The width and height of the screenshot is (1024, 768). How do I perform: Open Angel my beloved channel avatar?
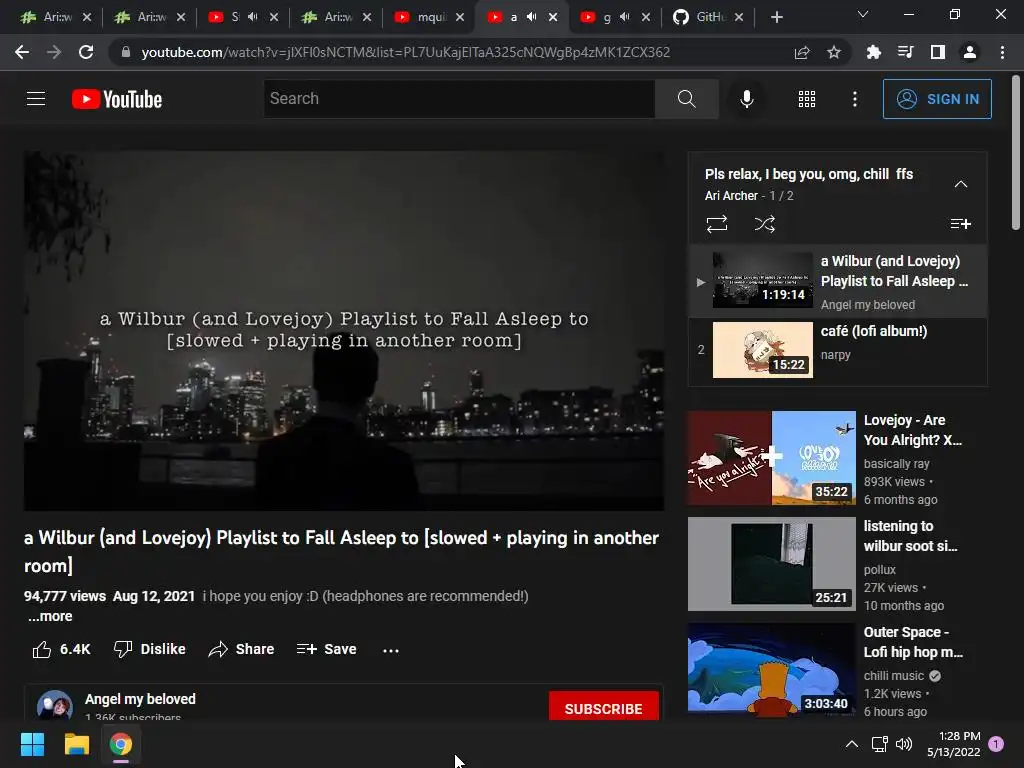click(x=55, y=705)
